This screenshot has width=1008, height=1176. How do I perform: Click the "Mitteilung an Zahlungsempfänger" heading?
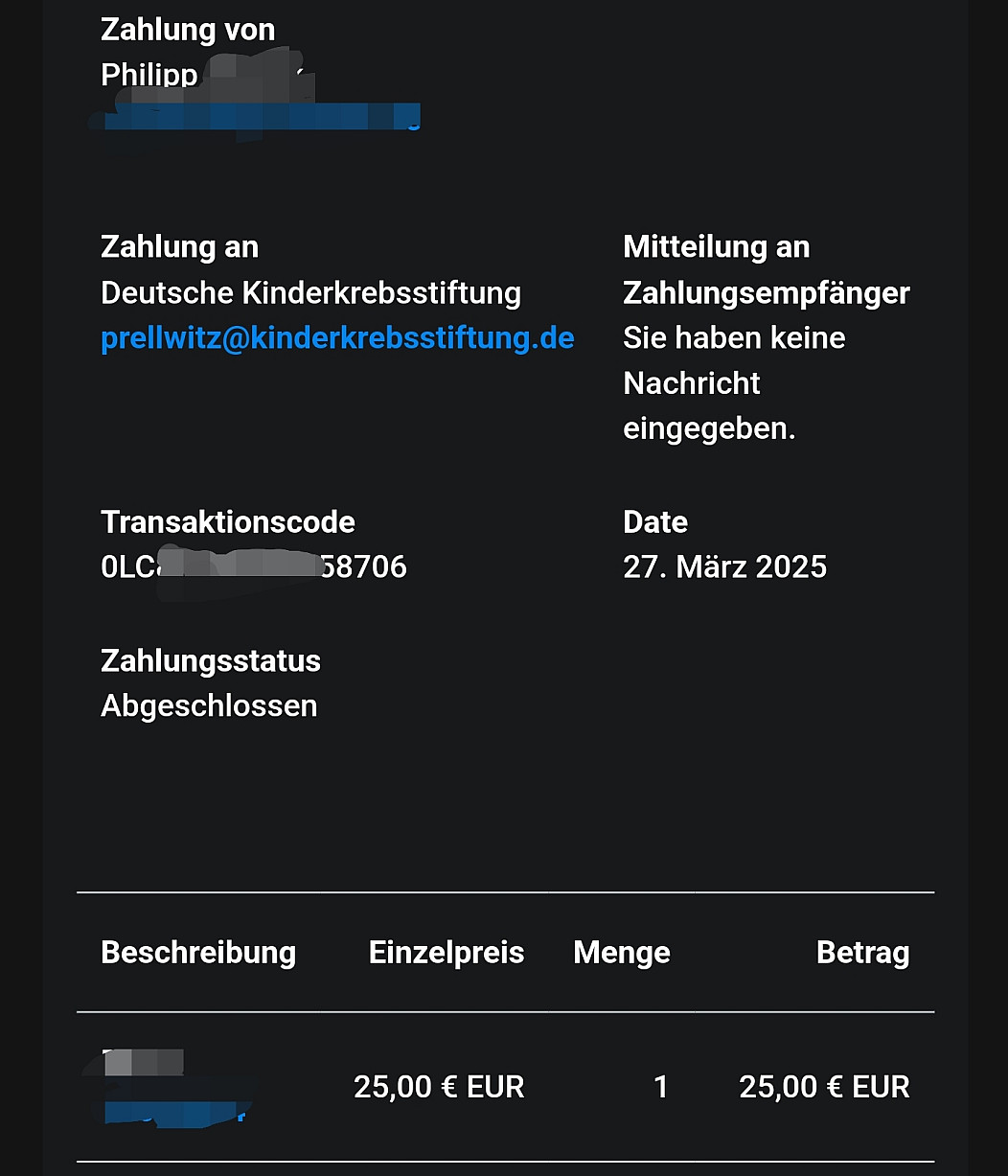click(x=766, y=270)
